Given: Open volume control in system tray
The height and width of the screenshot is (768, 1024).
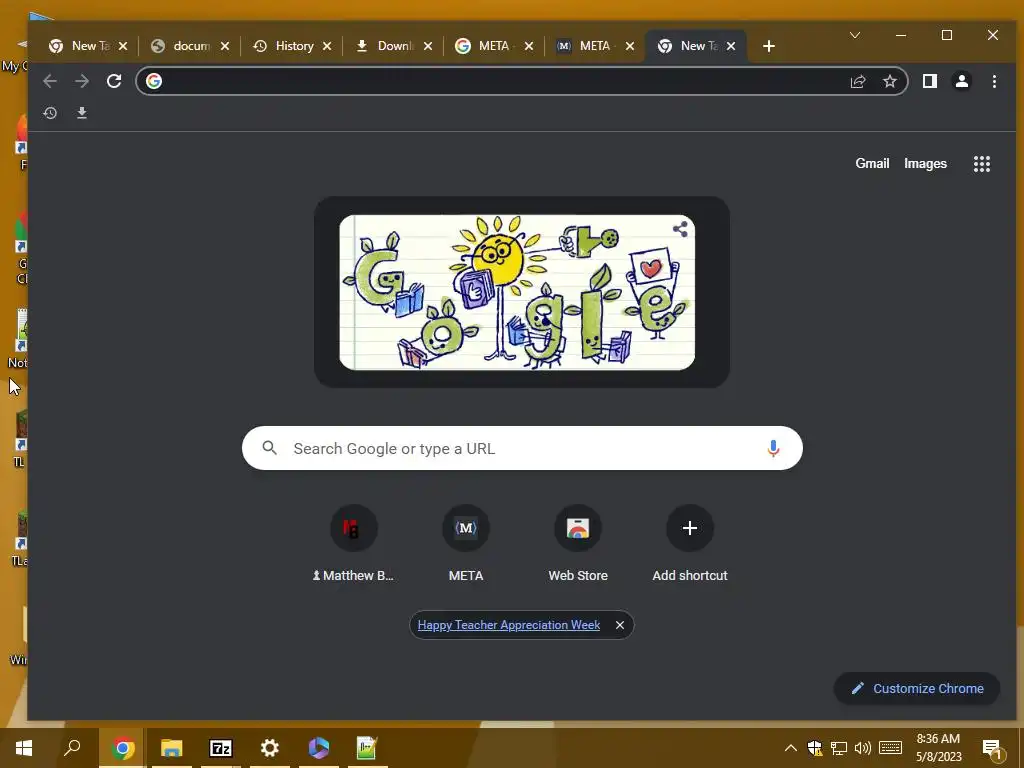Looking at the screenshot, I should click(x=863, y=748).
